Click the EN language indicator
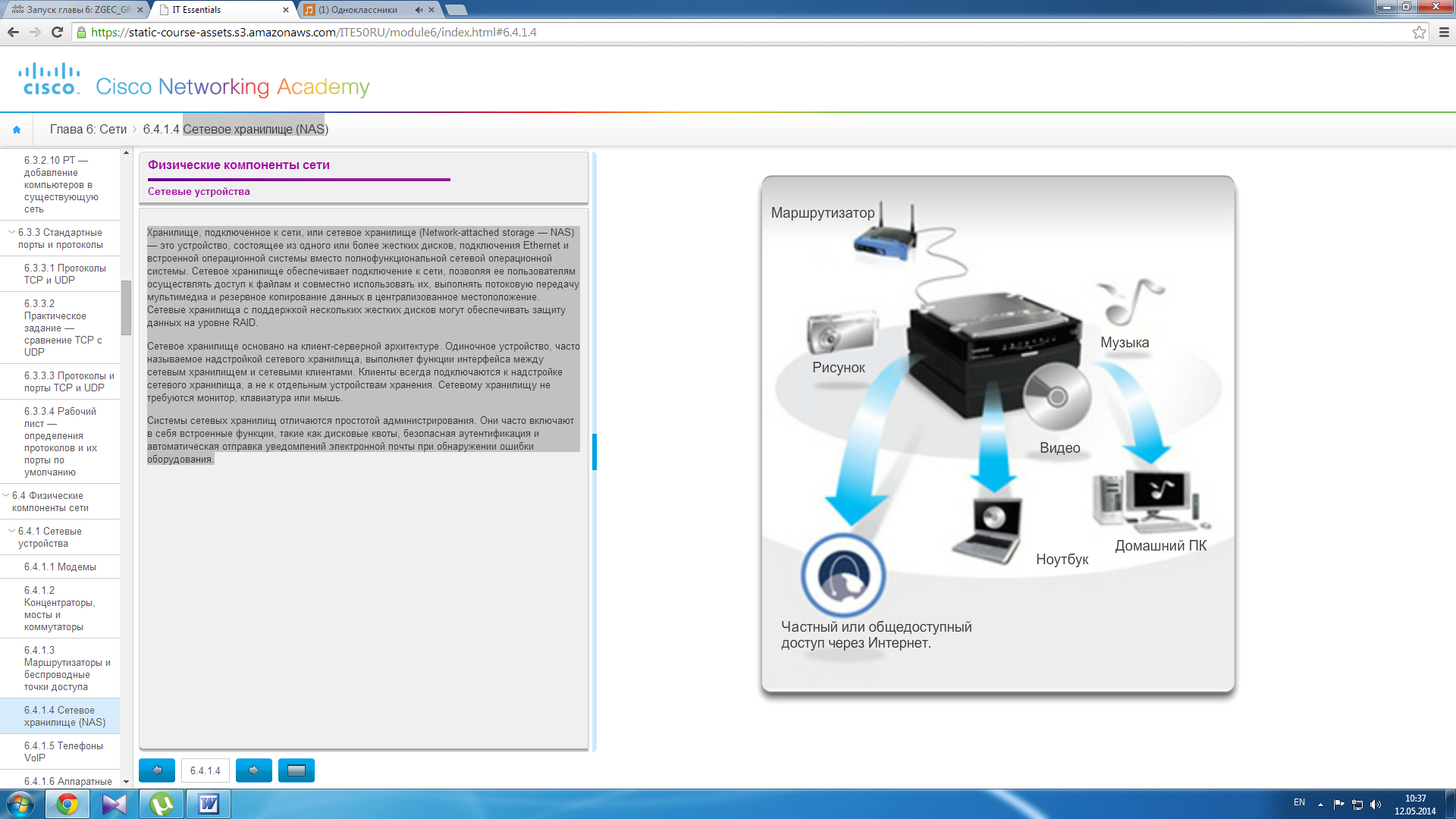 [x=1299, y=802]
